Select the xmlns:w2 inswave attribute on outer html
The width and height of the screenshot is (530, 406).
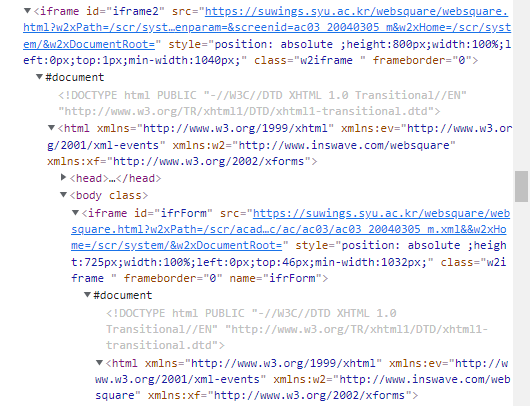point(314,145)
